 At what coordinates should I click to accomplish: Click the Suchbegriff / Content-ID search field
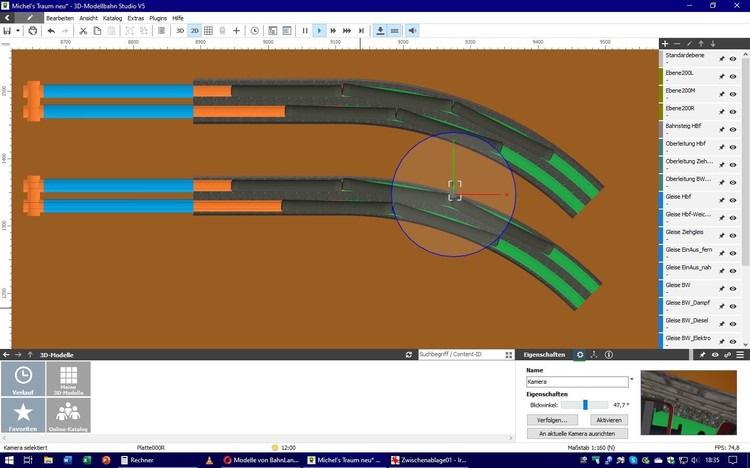[461, 355]
